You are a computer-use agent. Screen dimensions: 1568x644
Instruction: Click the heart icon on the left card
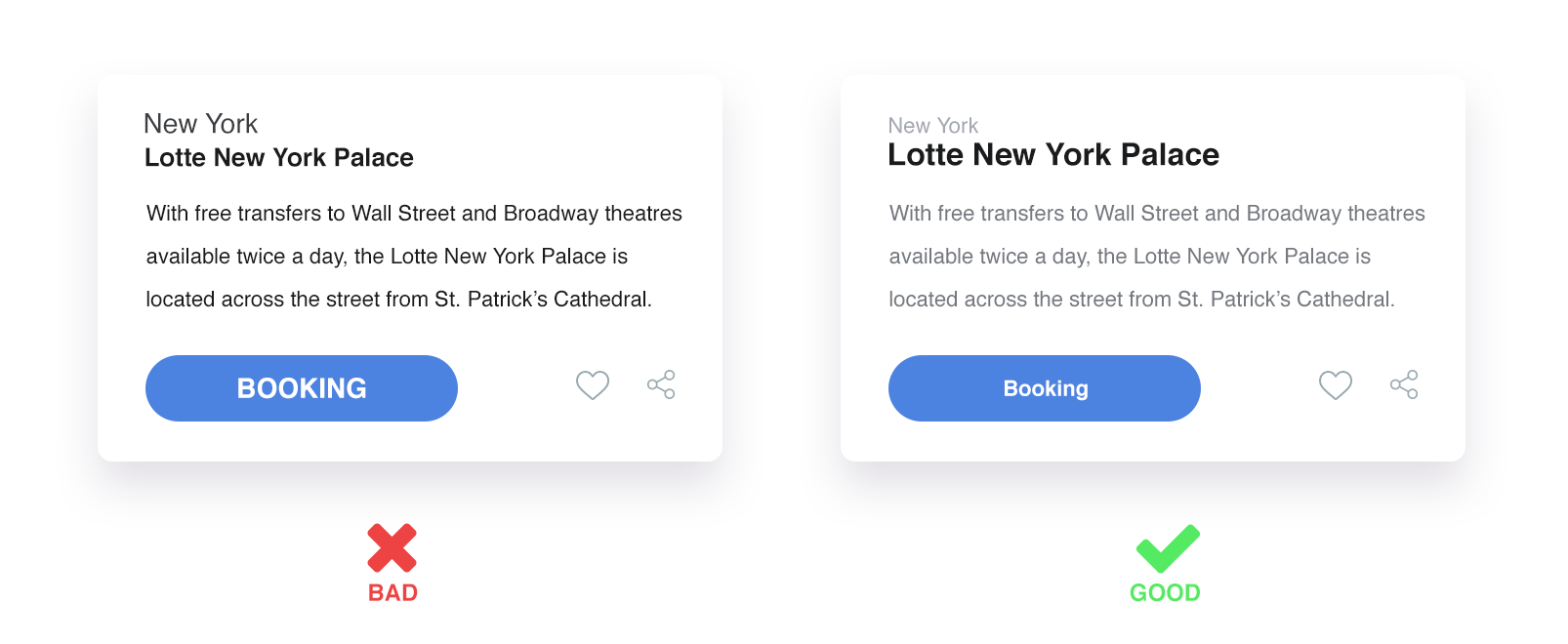[593, 385]
